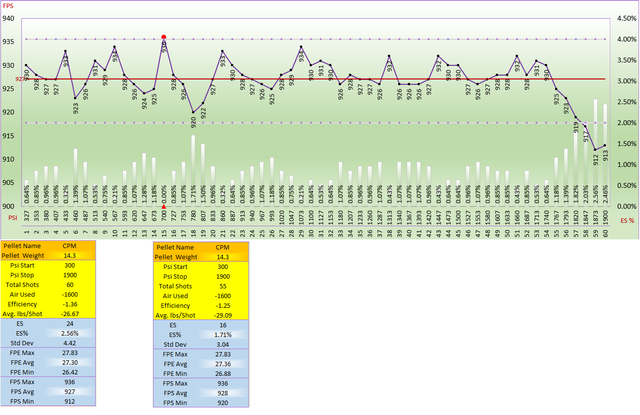Click Total Shots value 60 in left table

[70, 285]
